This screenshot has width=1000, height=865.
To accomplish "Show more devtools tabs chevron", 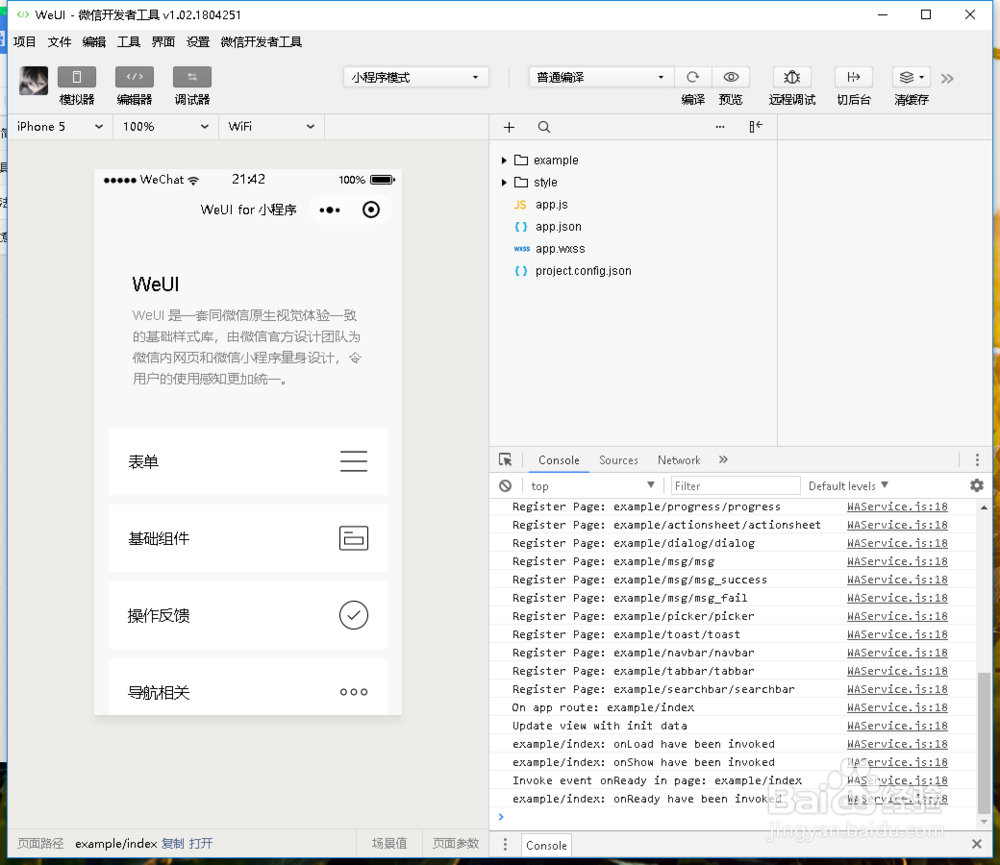I will coord(723,459).
